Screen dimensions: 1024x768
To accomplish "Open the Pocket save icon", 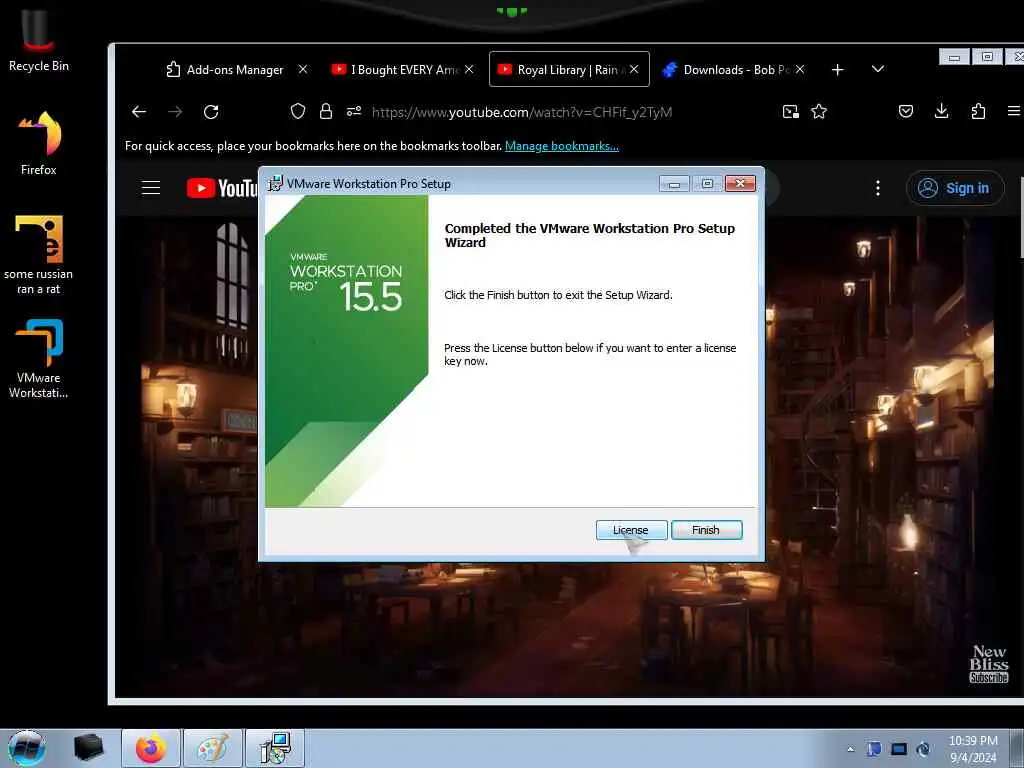I will (906, 112).
